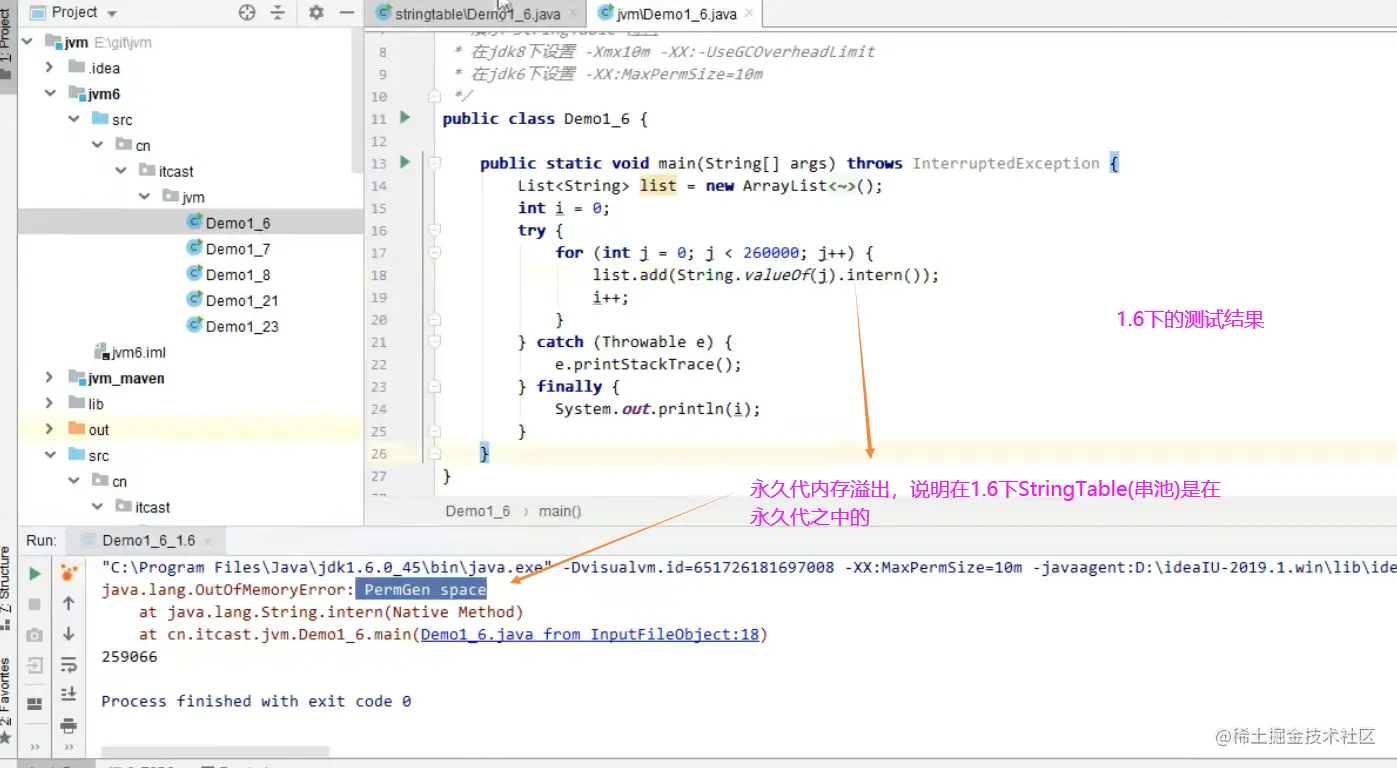The height and width of the screenshot is (768, 1397).
Task: Toggle Soft-Wrap in console output
Action: click(68, 664)
